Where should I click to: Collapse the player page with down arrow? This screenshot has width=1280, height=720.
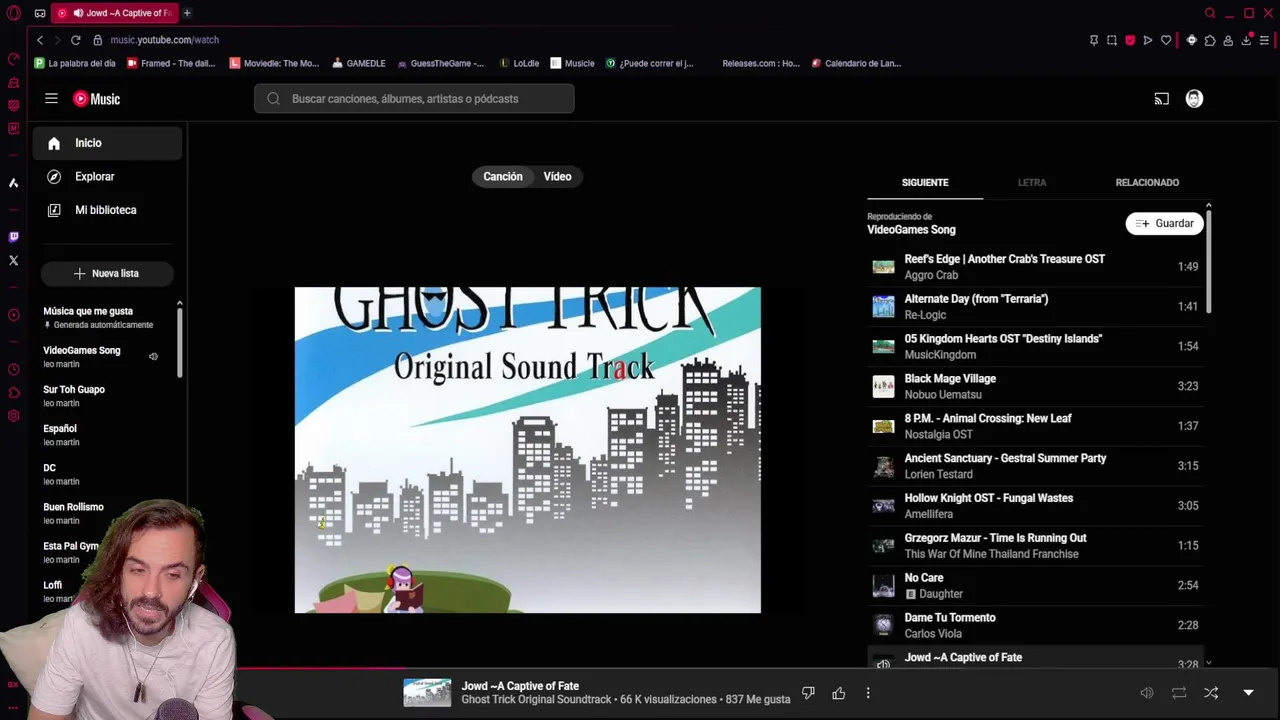tap(1248, 693)
